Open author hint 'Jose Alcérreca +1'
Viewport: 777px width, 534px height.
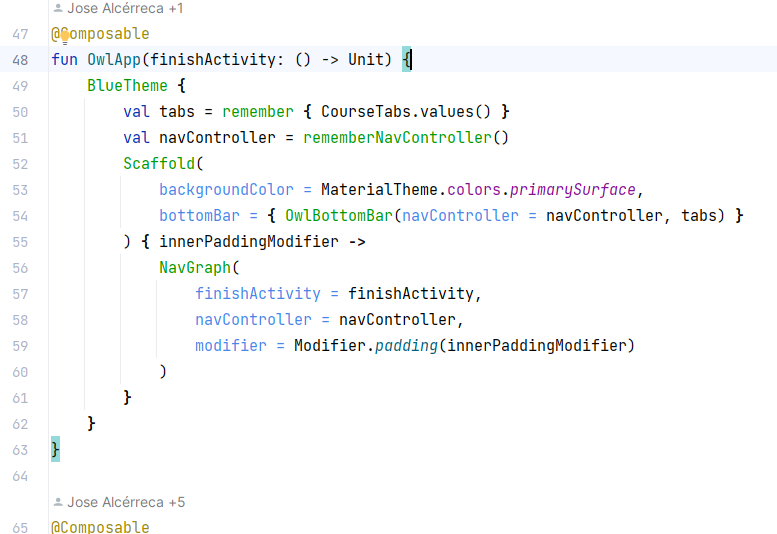(x=125, y=8)
